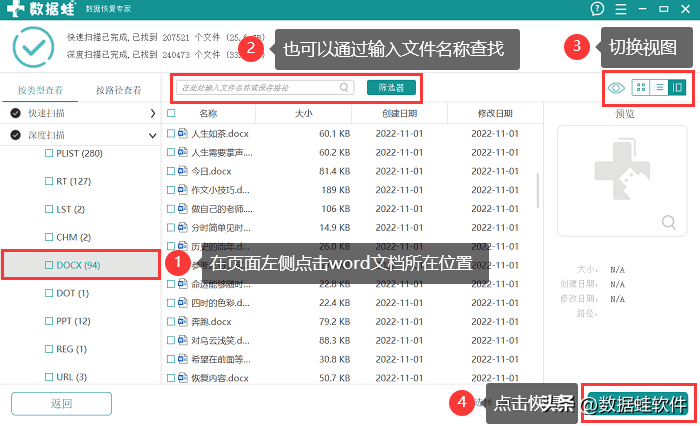The height and width of the screenshot is (426, 700).
Task: Click the docx icon of 恢复内容.docx
Action: (x=183, y=377)
